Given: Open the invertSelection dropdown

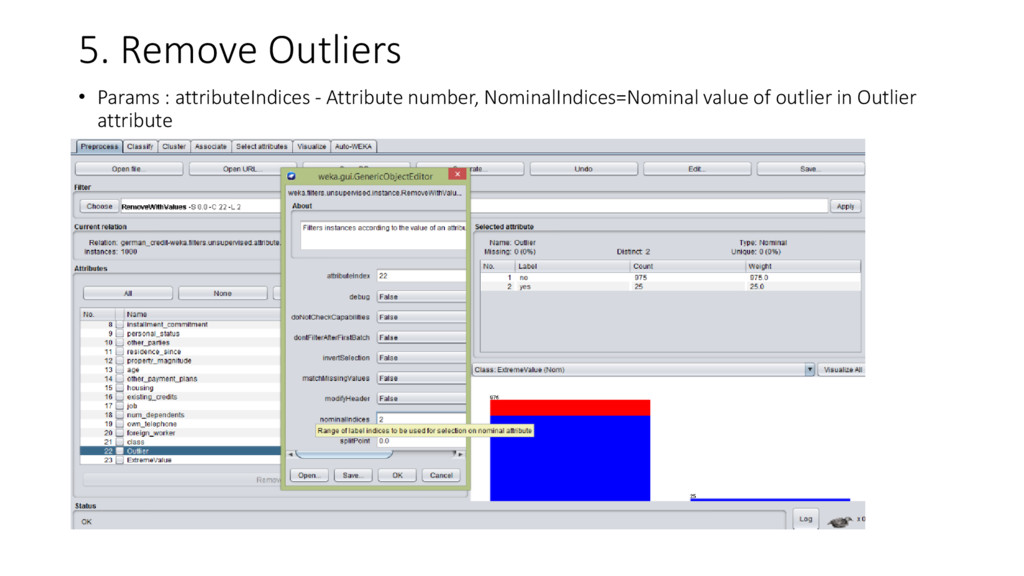Looking at the screenshot, I should (x=421, y=358).
